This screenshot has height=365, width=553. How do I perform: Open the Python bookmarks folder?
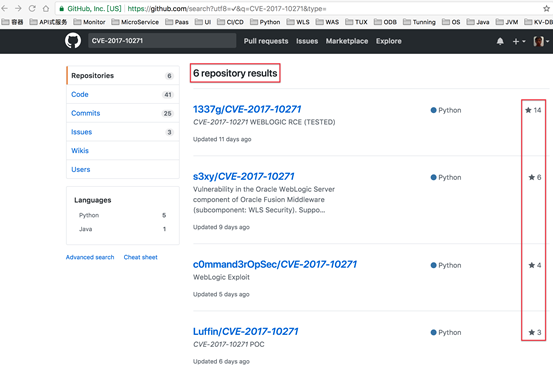click(265, 22)
